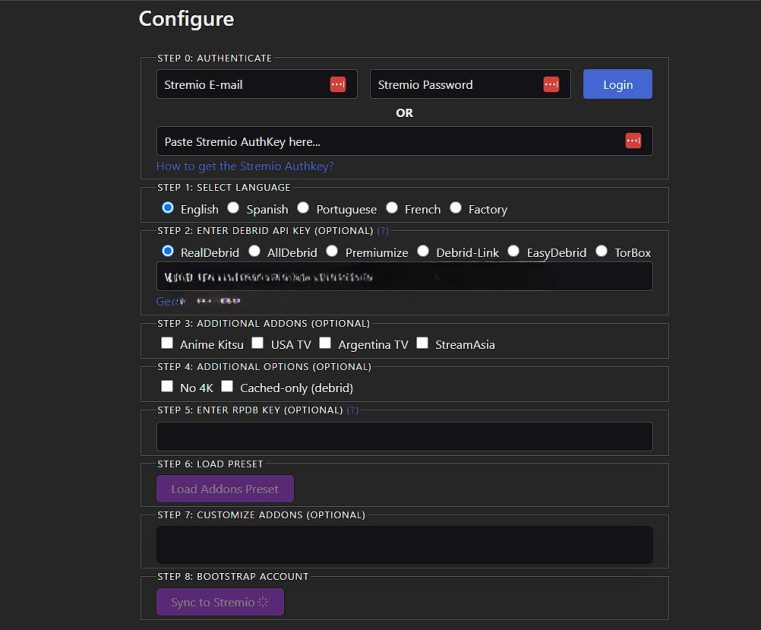Click the blue Login button
The width and height of the screenshot is (761, 630).
coord(617,84)
